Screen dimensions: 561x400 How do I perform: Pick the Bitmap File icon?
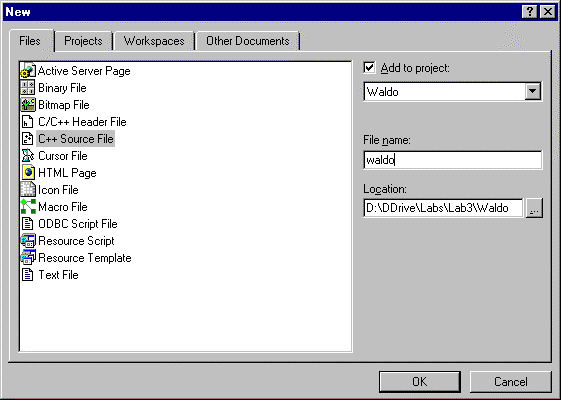[28, 104]
